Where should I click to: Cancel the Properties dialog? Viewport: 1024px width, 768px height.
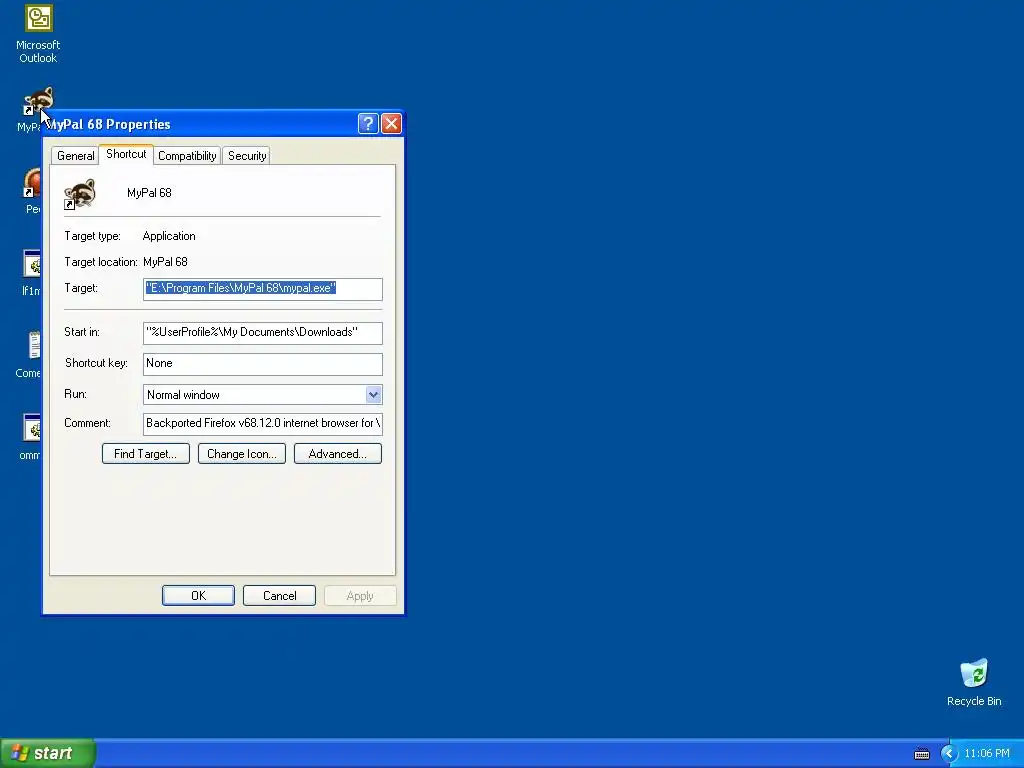pos(280,596)
